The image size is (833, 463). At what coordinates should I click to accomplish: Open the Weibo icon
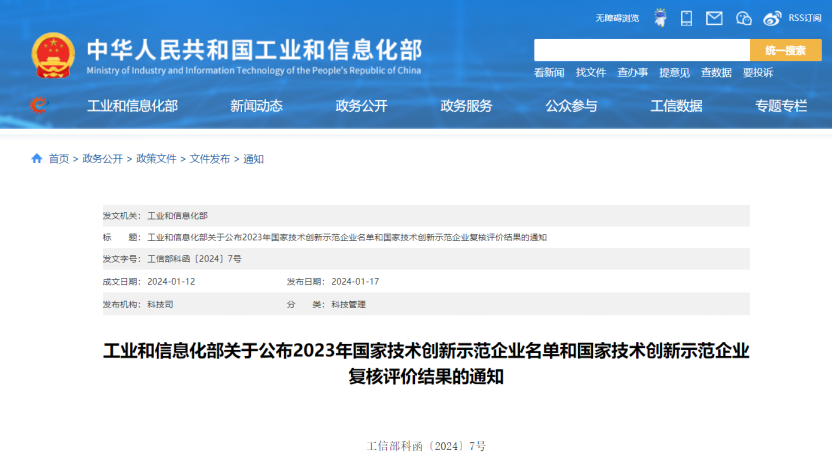coord(772,18)
